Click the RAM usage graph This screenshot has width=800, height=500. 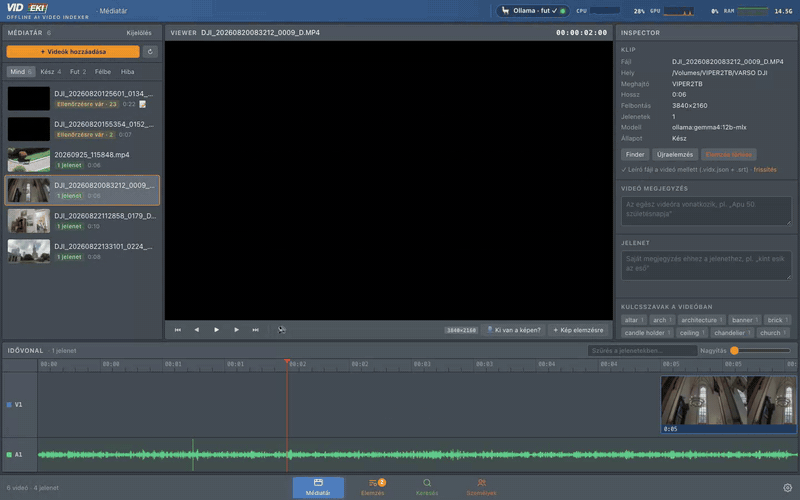753,11
